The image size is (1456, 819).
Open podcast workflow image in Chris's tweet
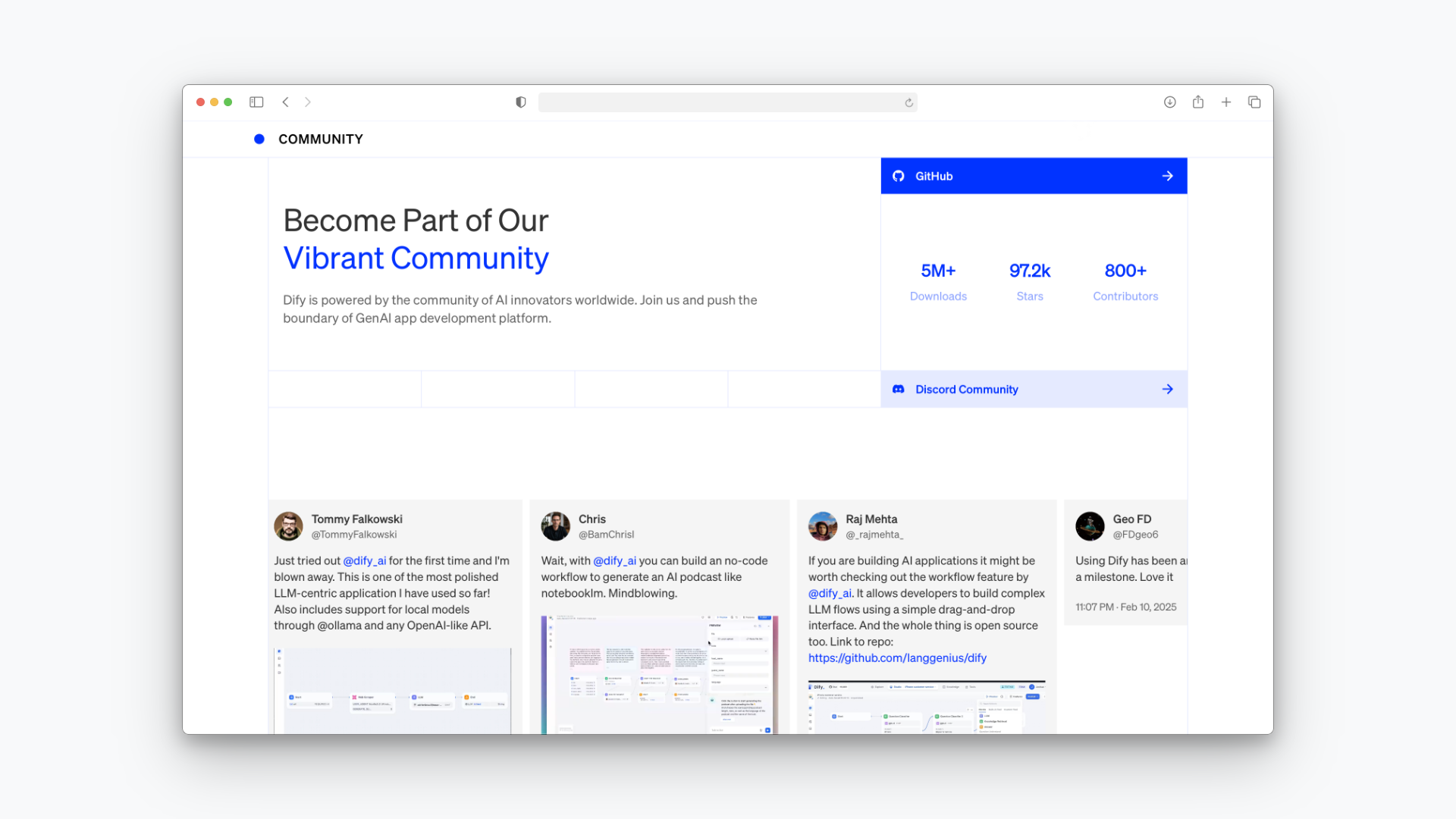coord(660,675)
